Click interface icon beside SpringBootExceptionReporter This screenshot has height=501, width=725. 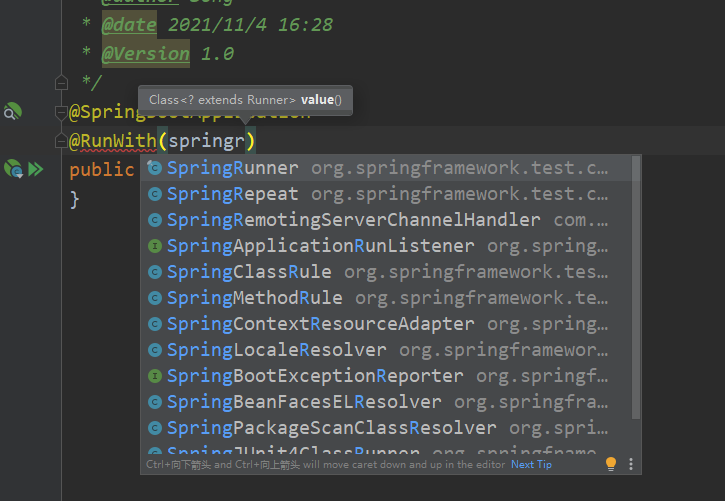click(154, 376)
